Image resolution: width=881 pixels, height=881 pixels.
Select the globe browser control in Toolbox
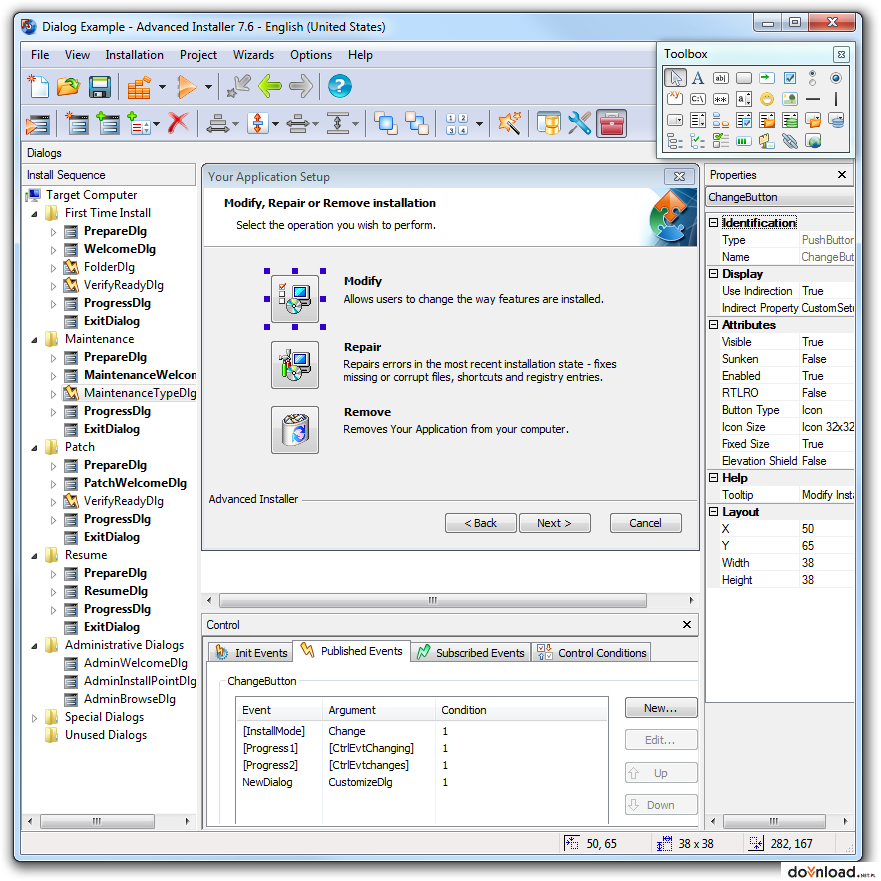tap(813, 141)
